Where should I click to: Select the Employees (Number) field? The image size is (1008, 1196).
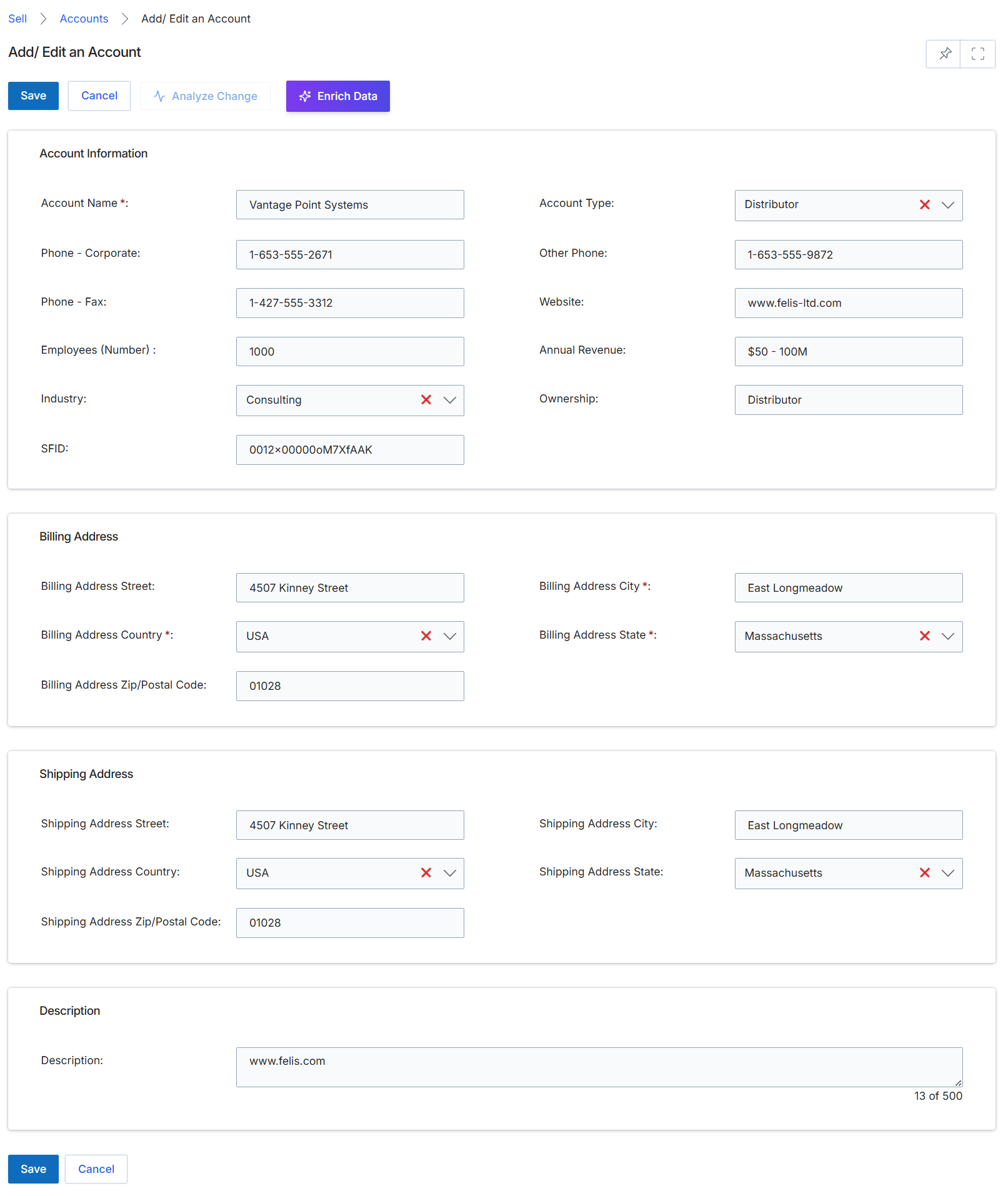tap(350, 352)
